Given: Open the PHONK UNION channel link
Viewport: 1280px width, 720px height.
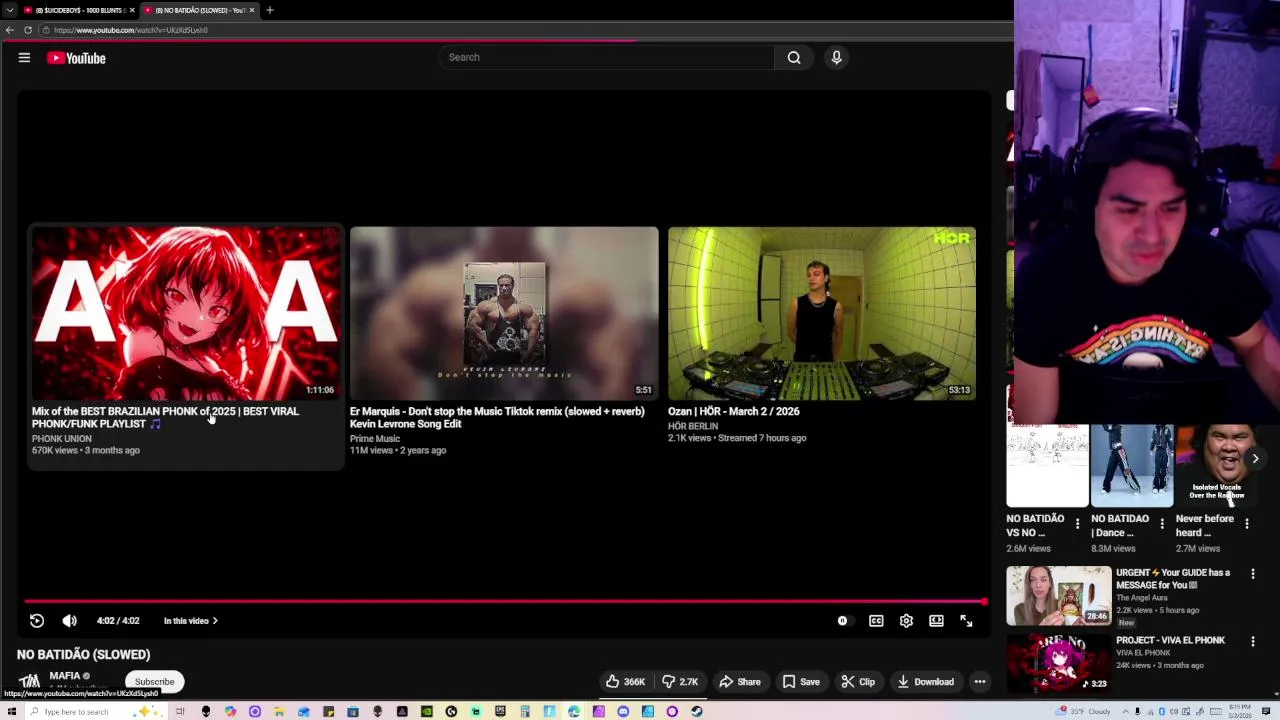Looking at the screenshot, I should 61,438.
